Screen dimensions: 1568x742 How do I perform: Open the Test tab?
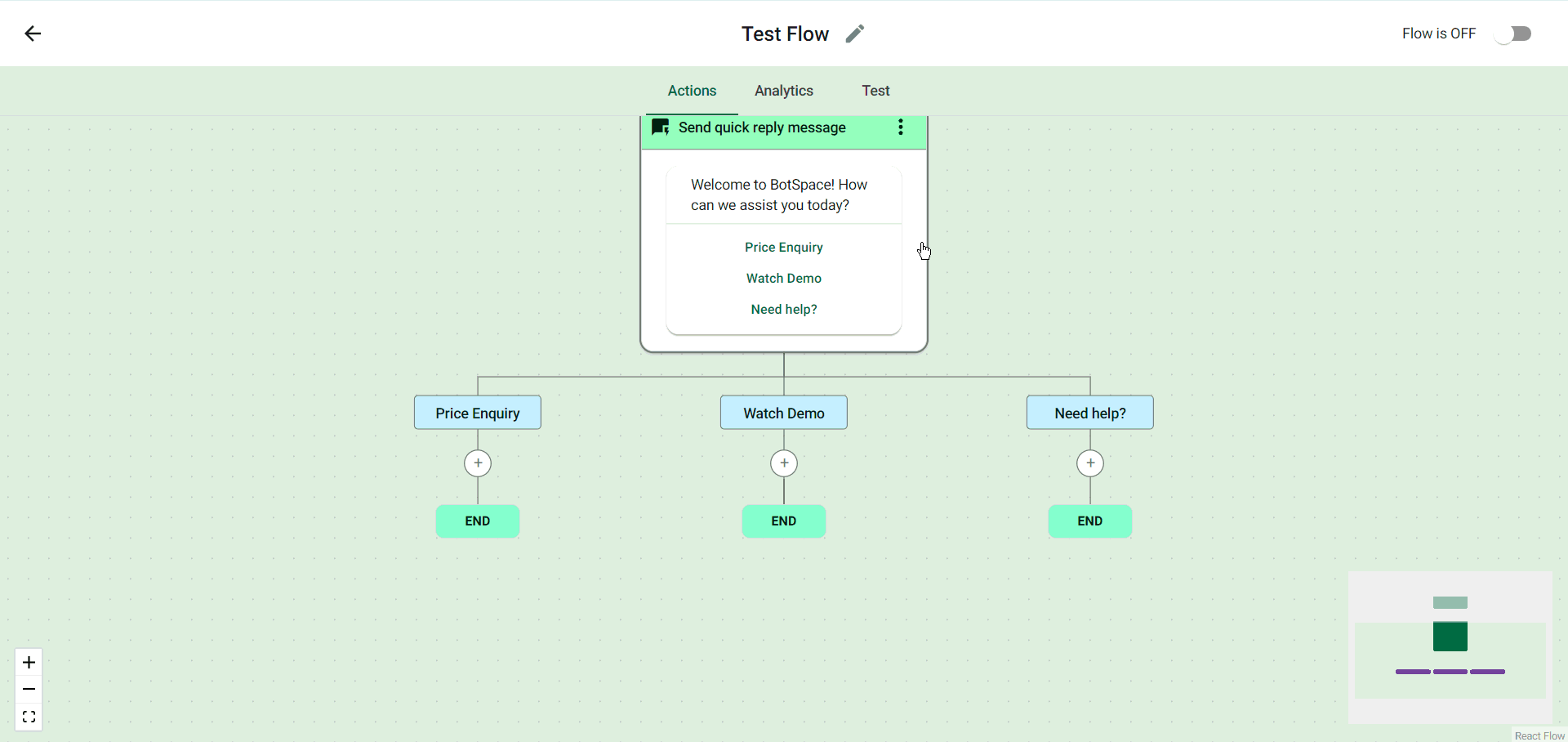pos(875,91)
